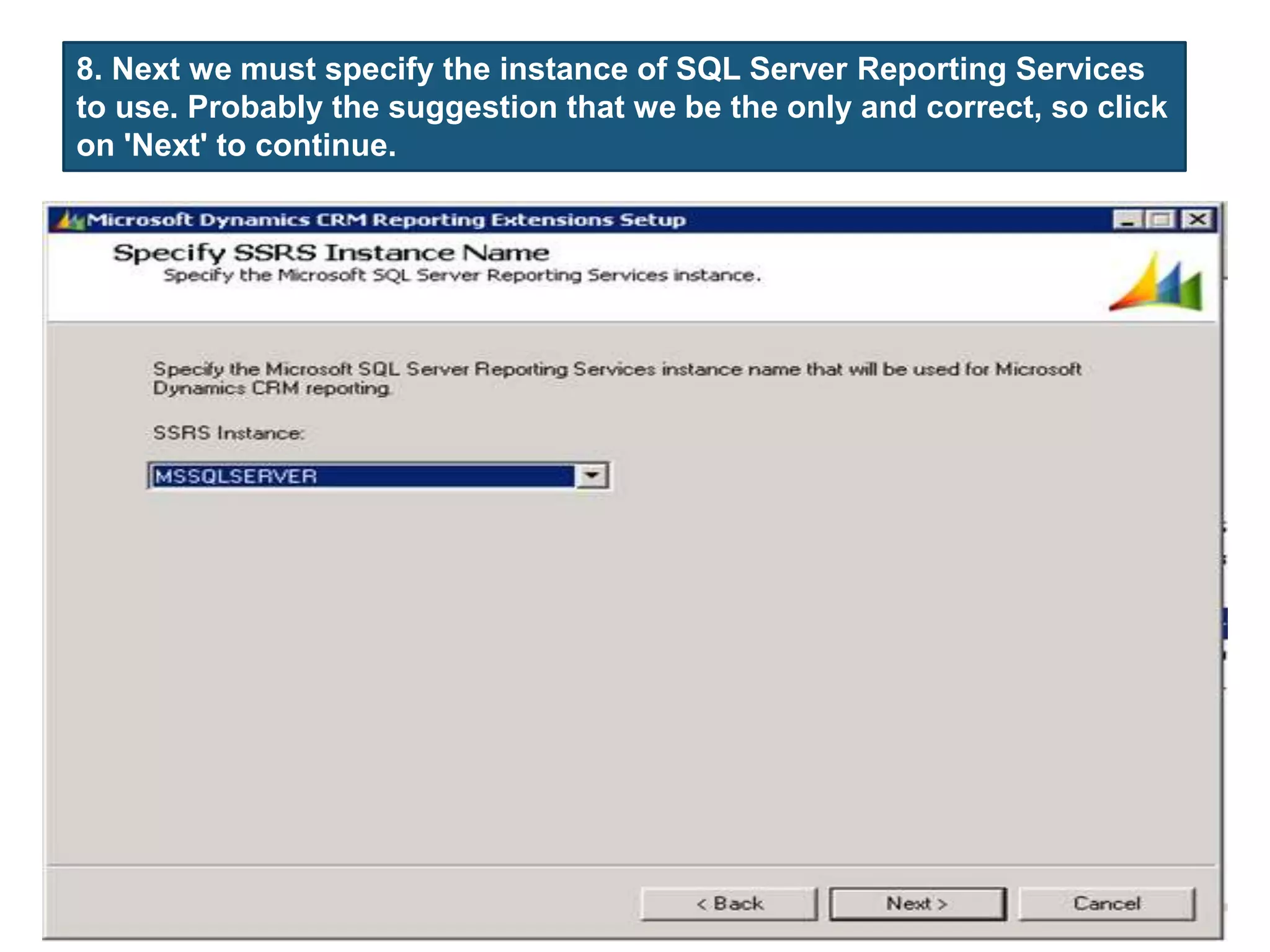The height and width of the screenshot is (952, 1270).
Task: Click the instruction paragraph about Dynamics CRM reporting
Action: tap(617, 378)
